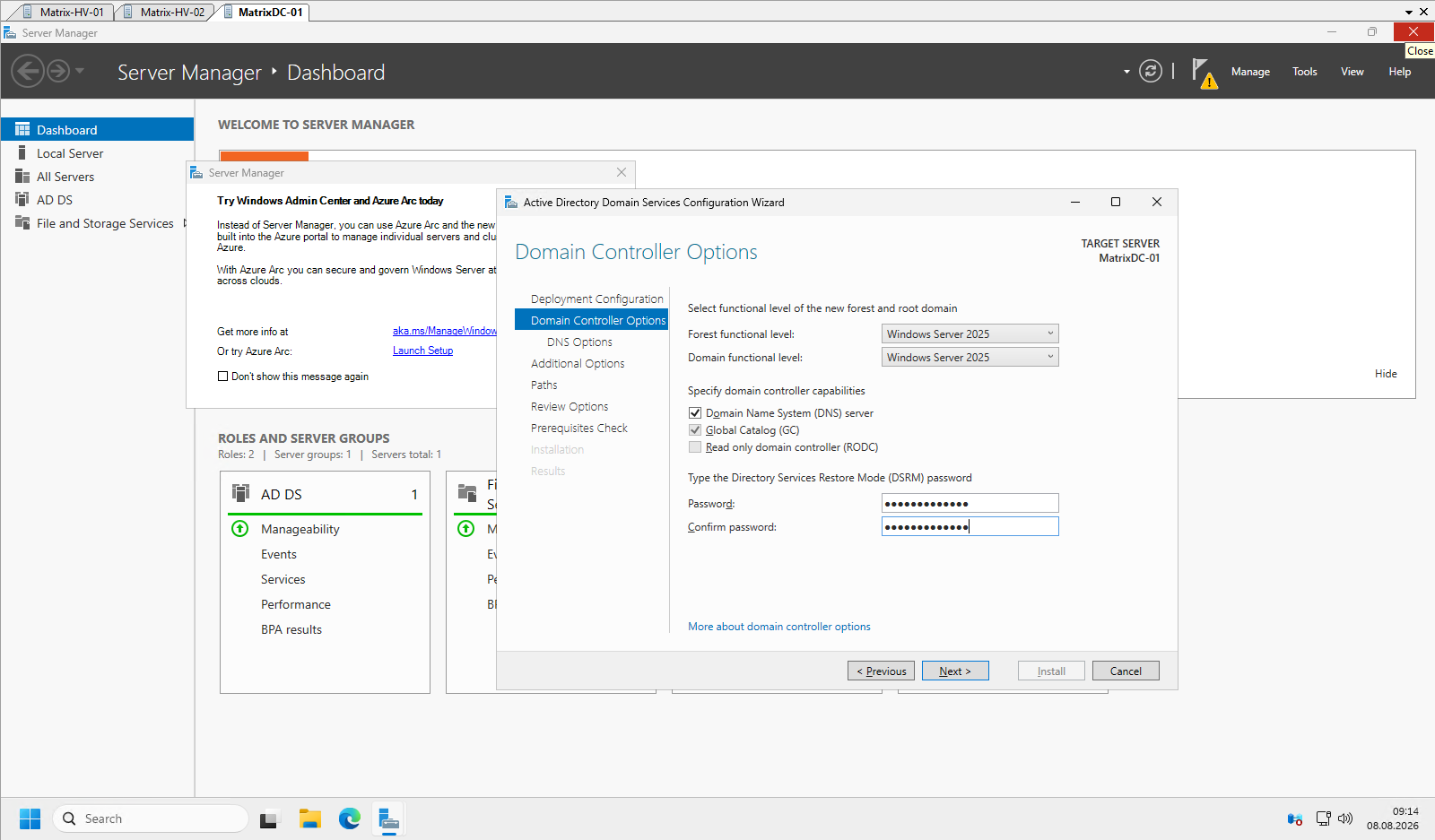Open File and Storage Services in sidebar
The image size is (1435, 840).
coord(97,223)
